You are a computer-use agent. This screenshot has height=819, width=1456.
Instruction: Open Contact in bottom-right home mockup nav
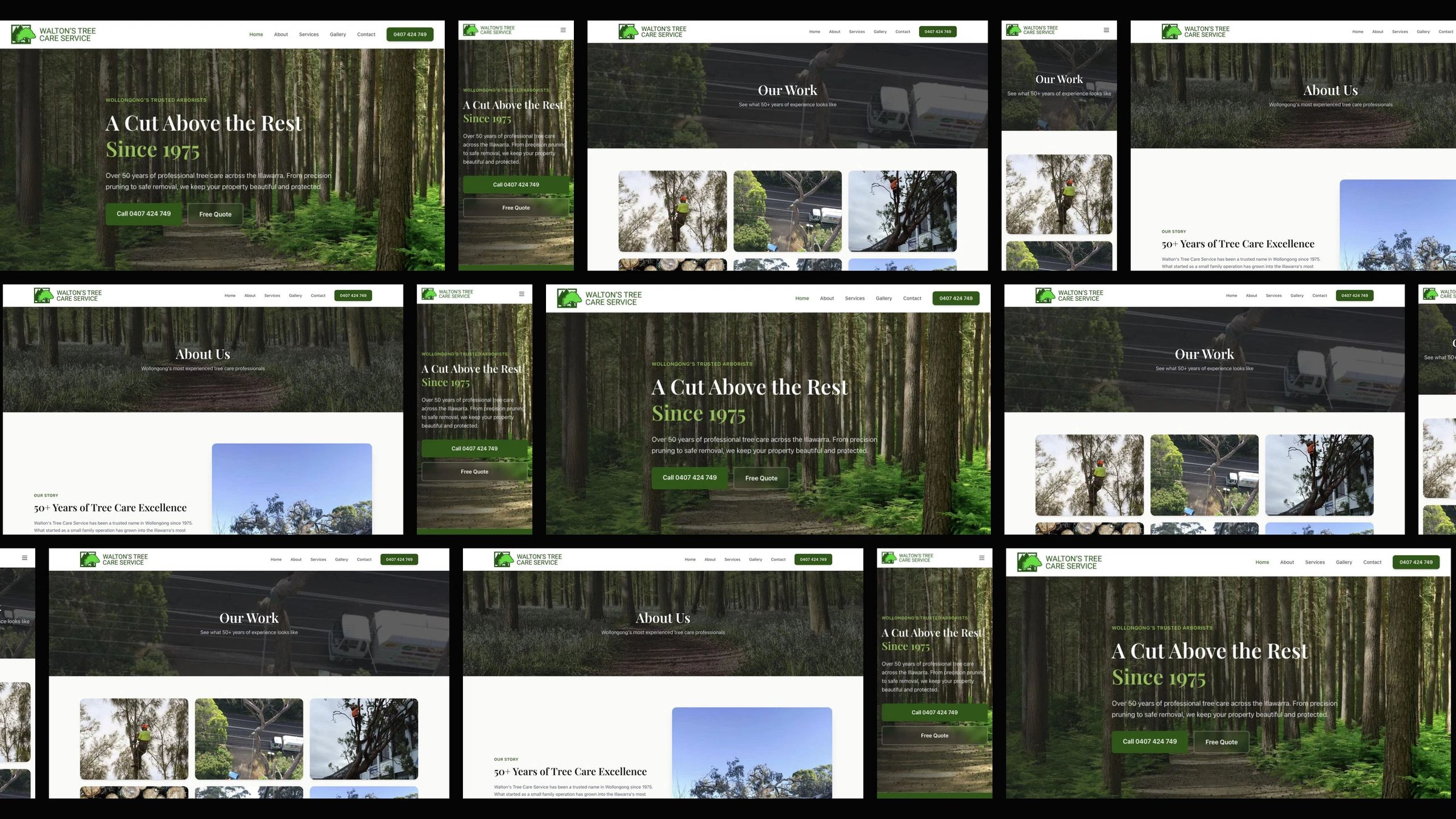1372,562
